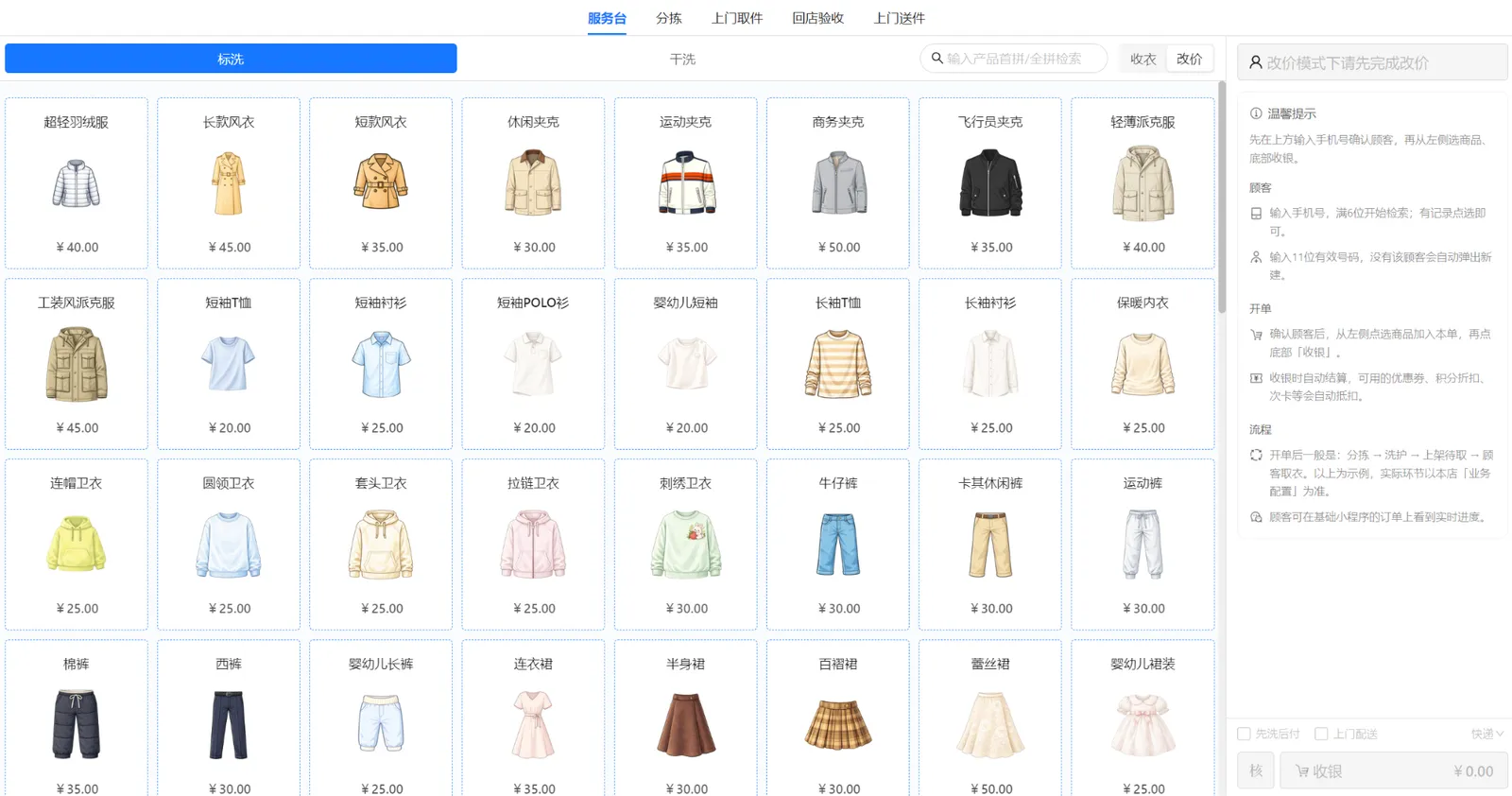Choose the 连衣裙 pink dress icon

(533, 725)
